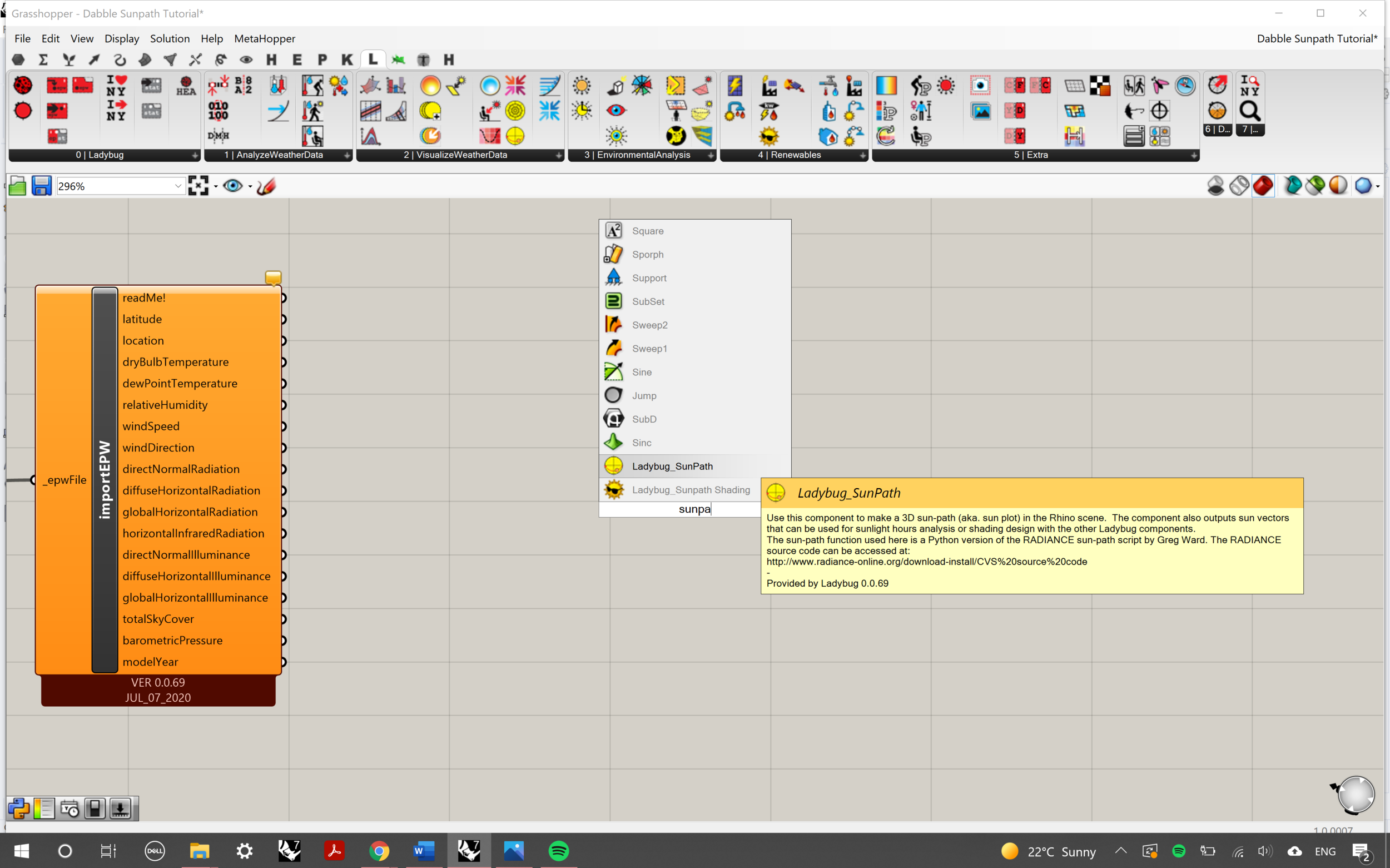Click the Ladybug sun path ribbon icon
The image size is (1390, 868).
515,136
